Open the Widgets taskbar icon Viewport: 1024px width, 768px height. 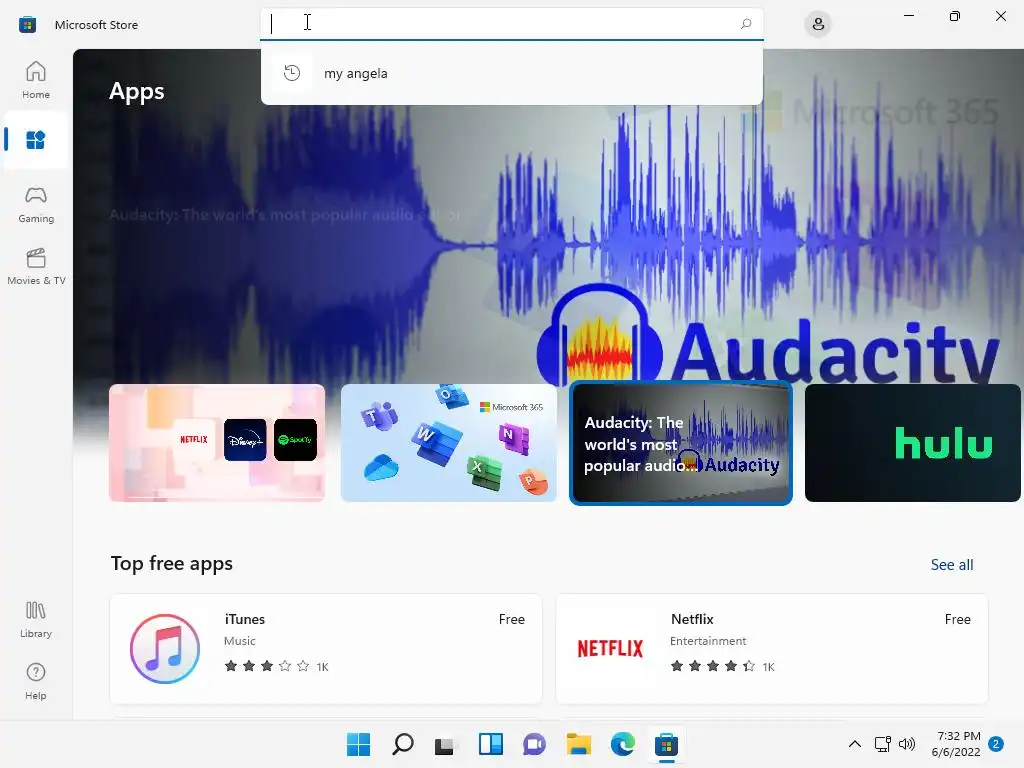[490, 744]
